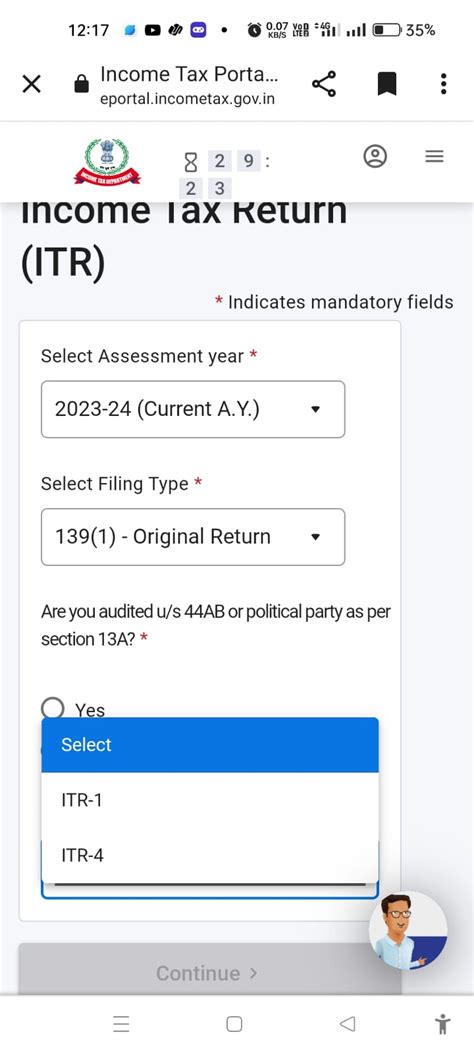Open the user profile icon
The height and width of the screenshot is (1053, 474).
point(375,156)
